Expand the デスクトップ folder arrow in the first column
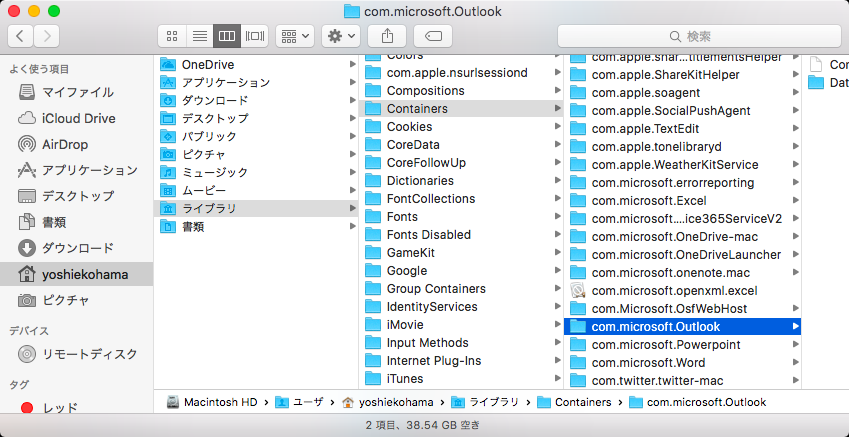Viewport: 849px width, 437px height. (352, 118)
